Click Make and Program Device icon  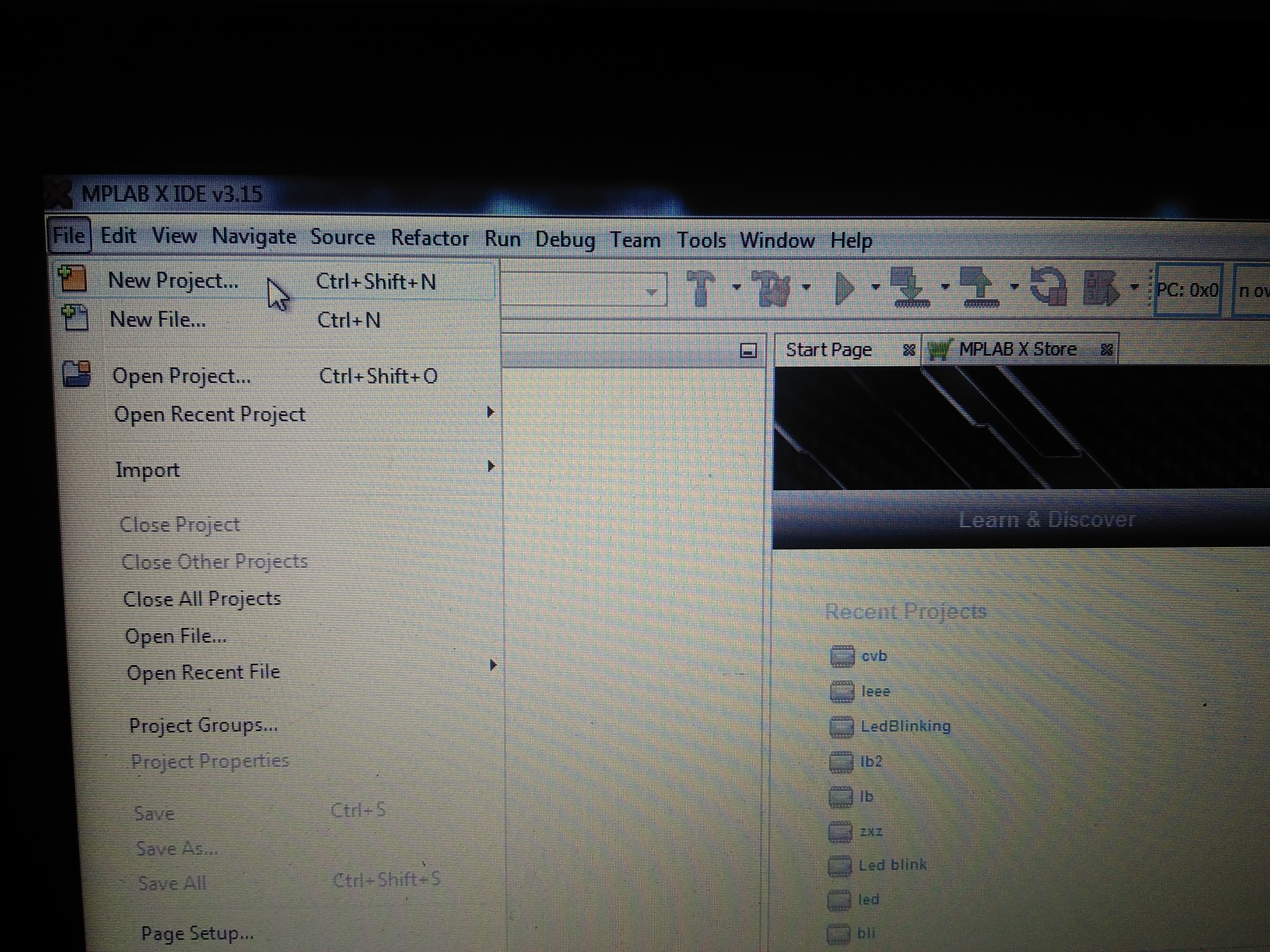point(910,287)
